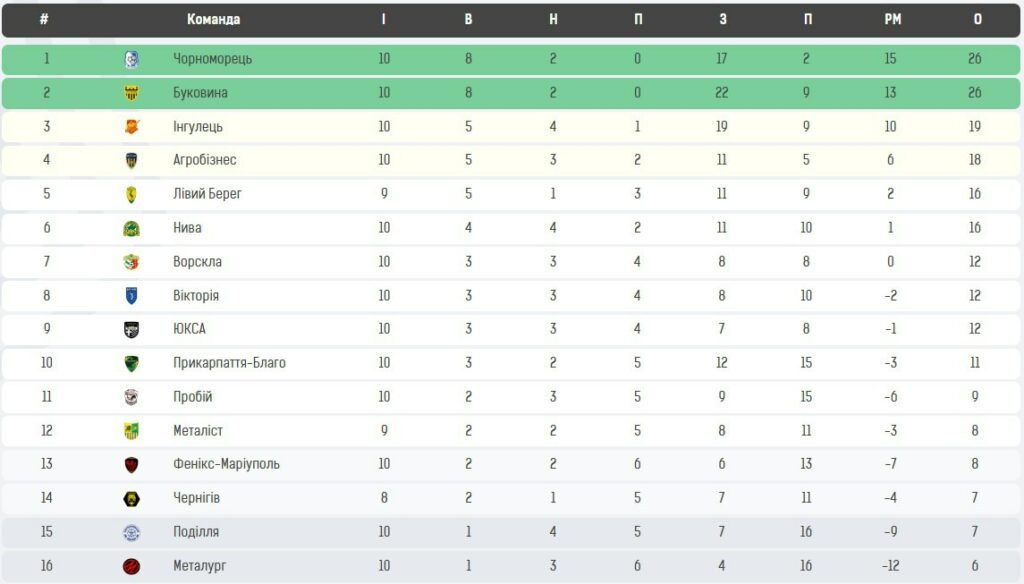The width and height of the screenshot is (1024, 584).
Task: Click the Чернігів club emblem
Action: pos(131,498)
